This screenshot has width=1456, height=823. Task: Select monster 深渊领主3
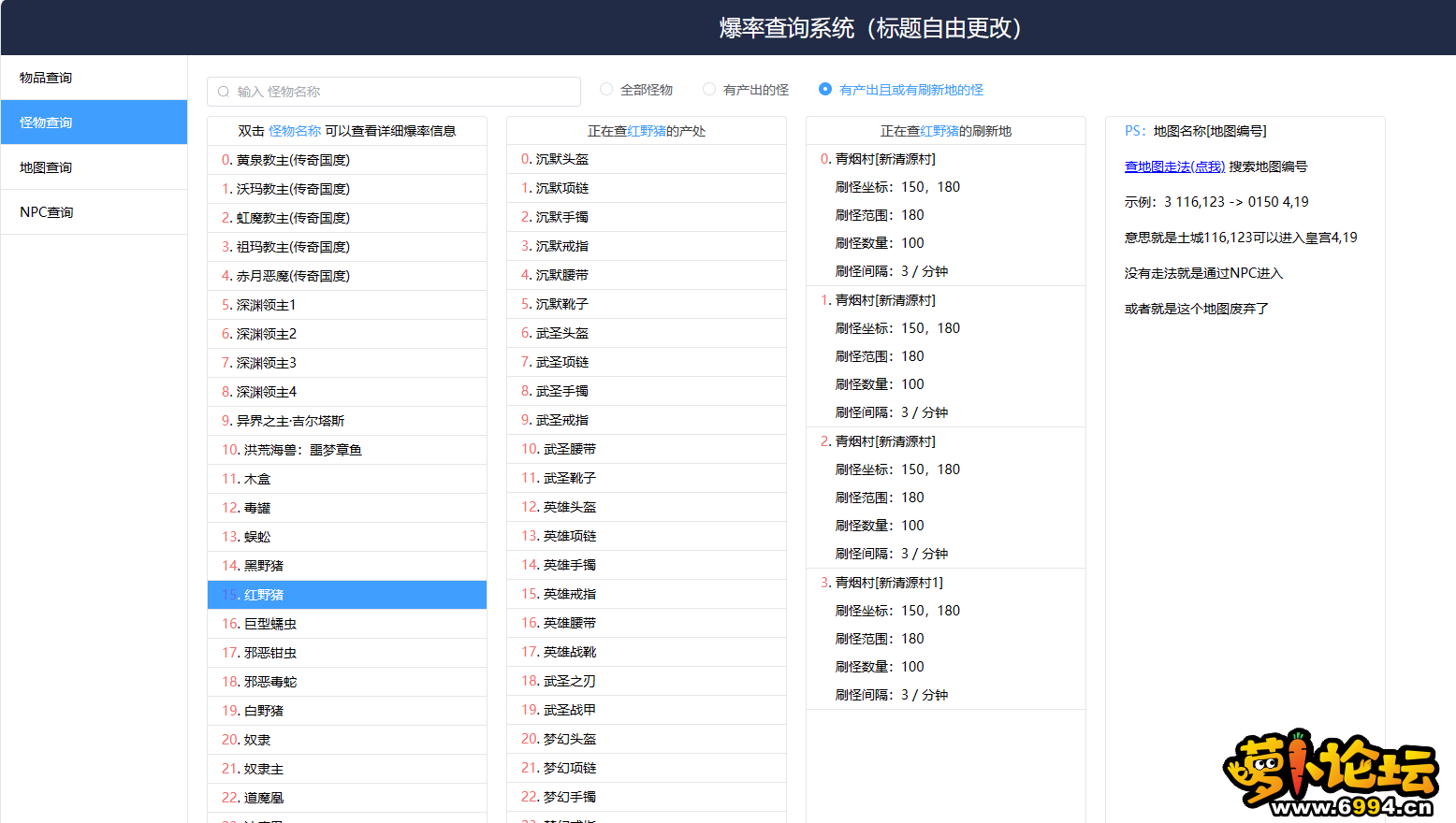[x=347, y=363]
